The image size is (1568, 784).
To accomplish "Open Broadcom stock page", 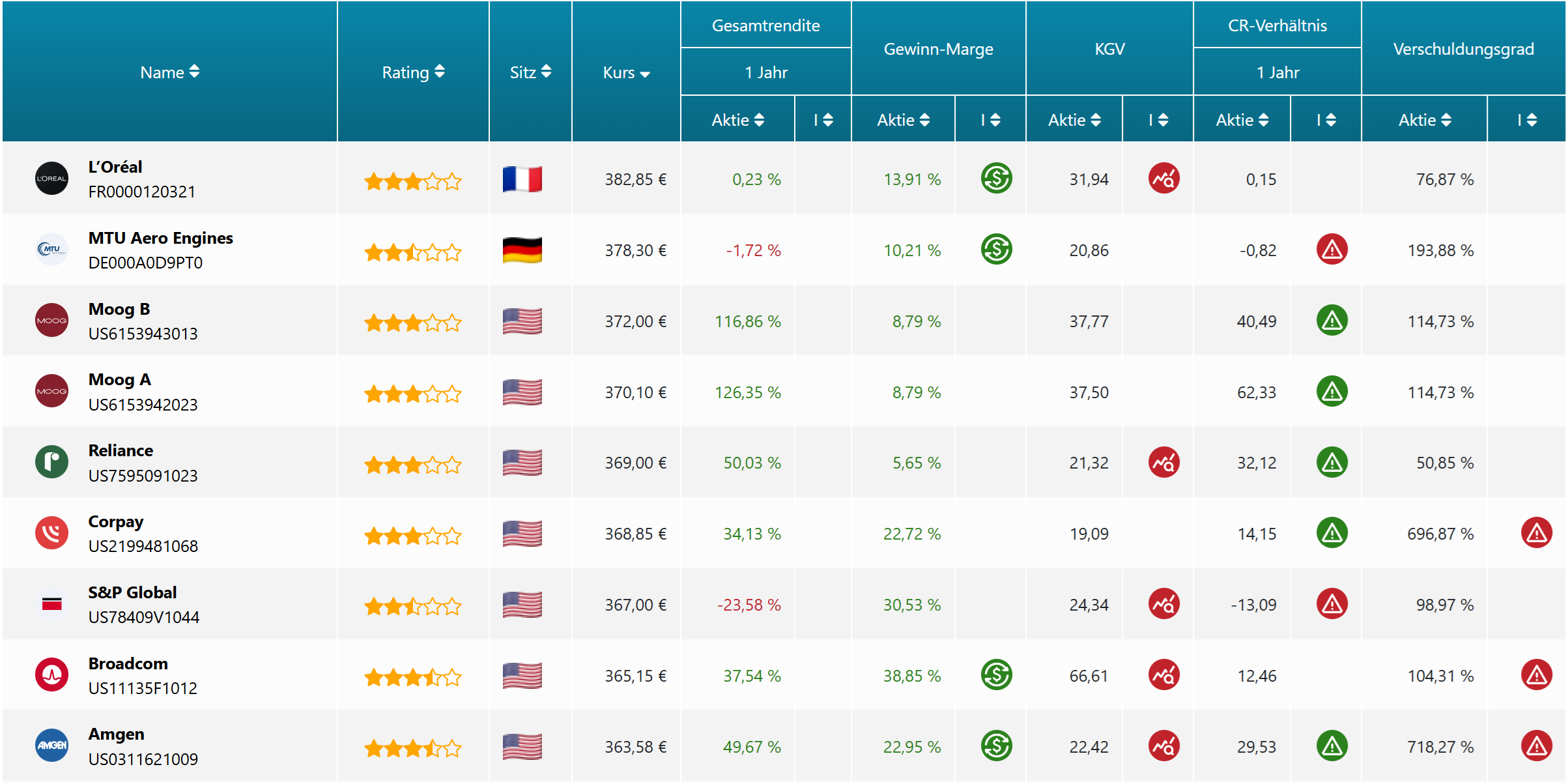I will 128,663.
